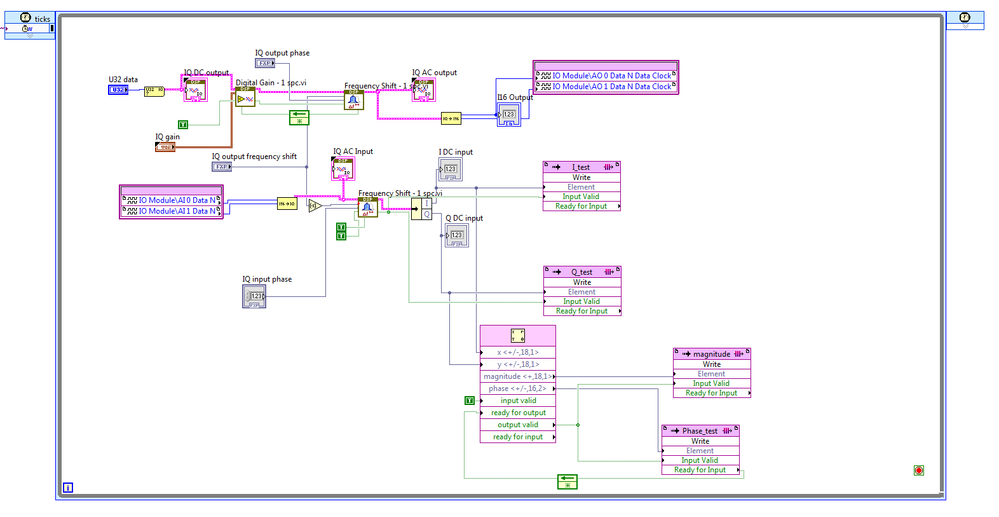Select IQ output frequency shift FXP terminal

(x=222, y=166)
